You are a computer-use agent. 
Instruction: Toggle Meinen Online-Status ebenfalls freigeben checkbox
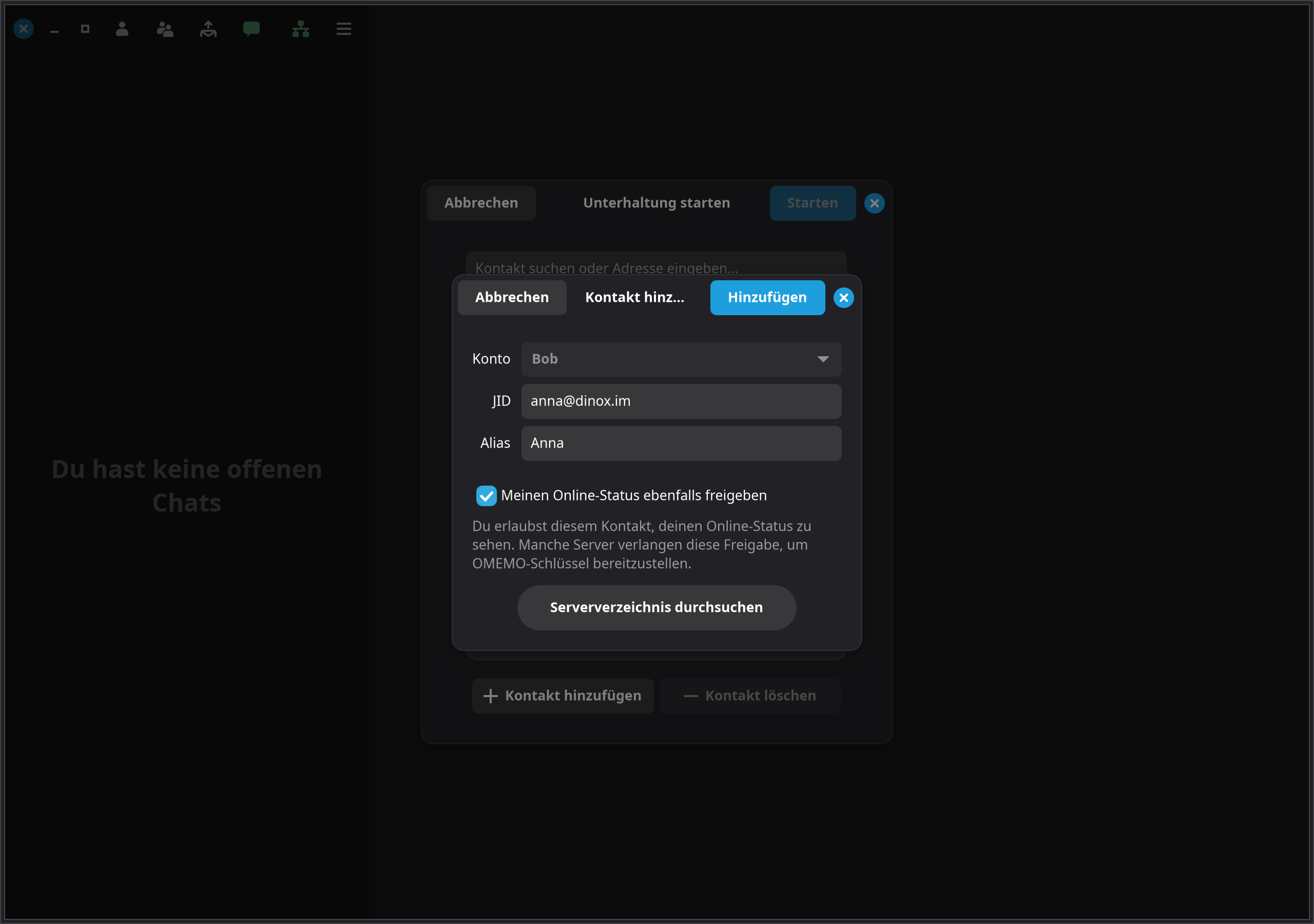point(487,496)
